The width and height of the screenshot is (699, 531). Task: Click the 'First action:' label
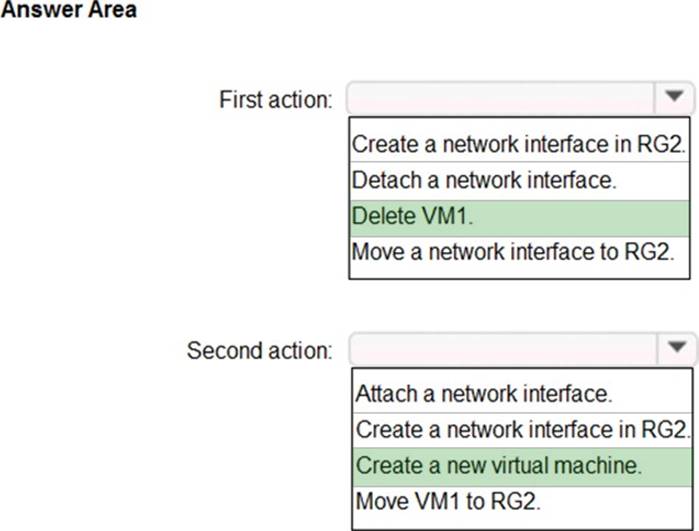[x=275, y=99]
